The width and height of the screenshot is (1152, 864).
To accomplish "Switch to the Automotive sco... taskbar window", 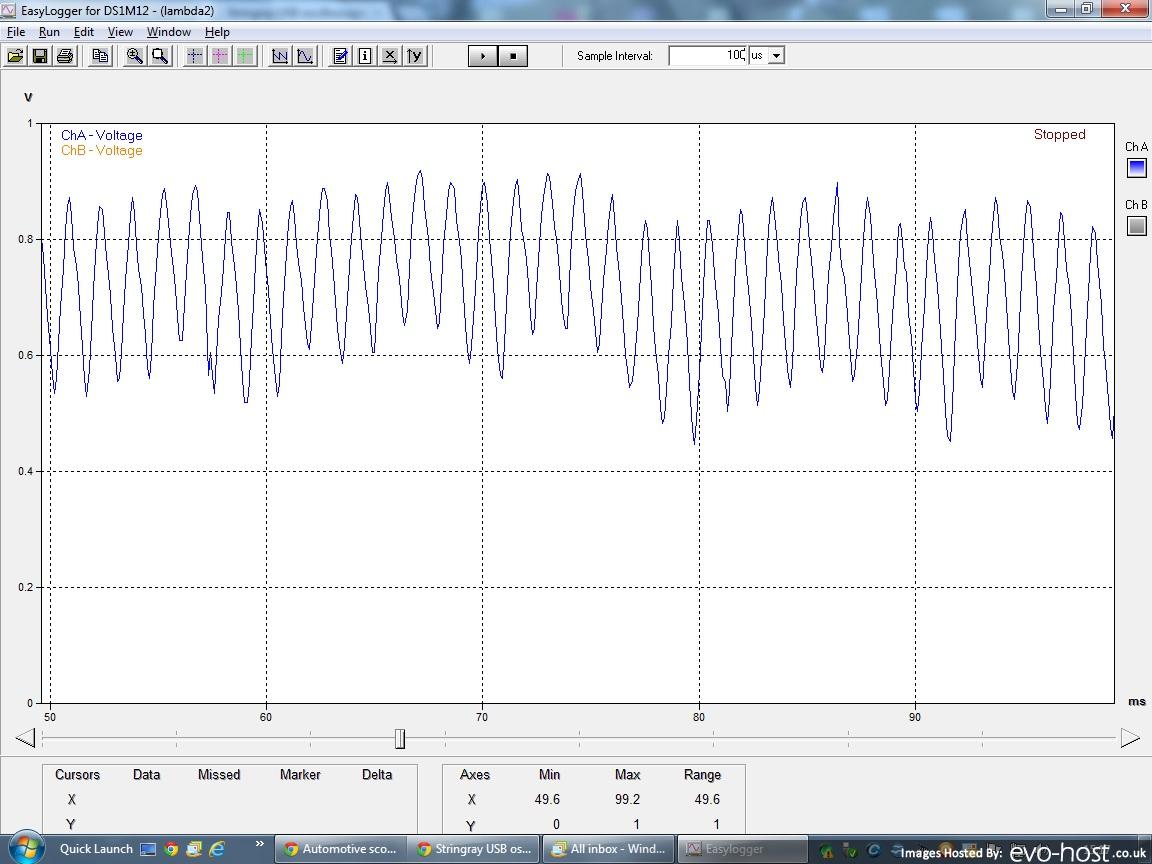I will [x=340, y=849].
